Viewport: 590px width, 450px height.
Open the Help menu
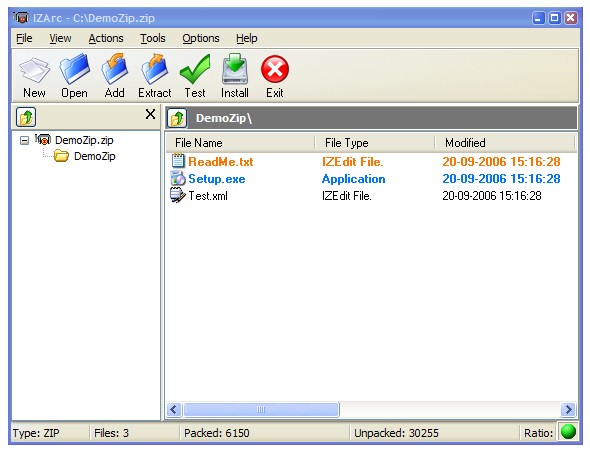[247, 38]
